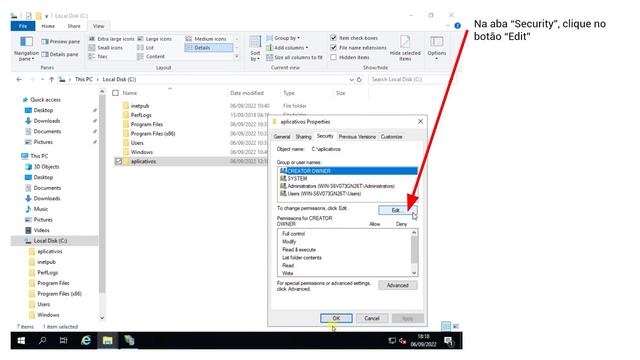Open the Add columns dropdown
Viewport: 640px width, 360px height.
[x=287, y=48]
